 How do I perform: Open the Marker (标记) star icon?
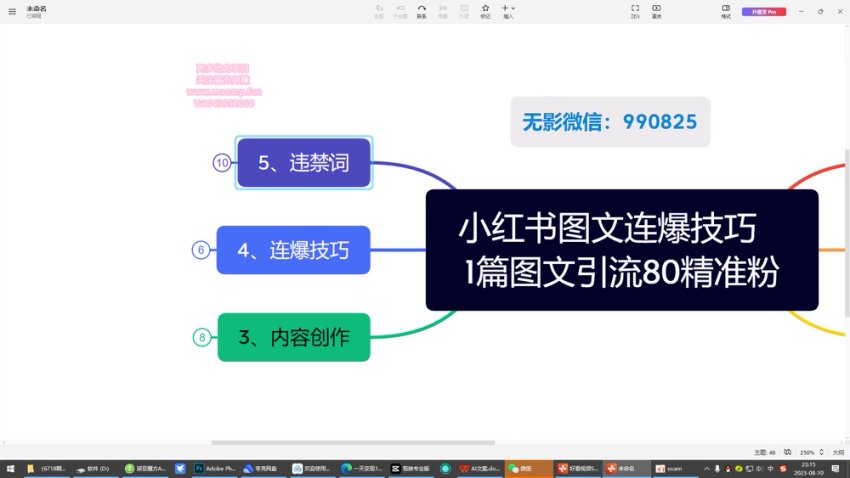click(x=485, y=10)
